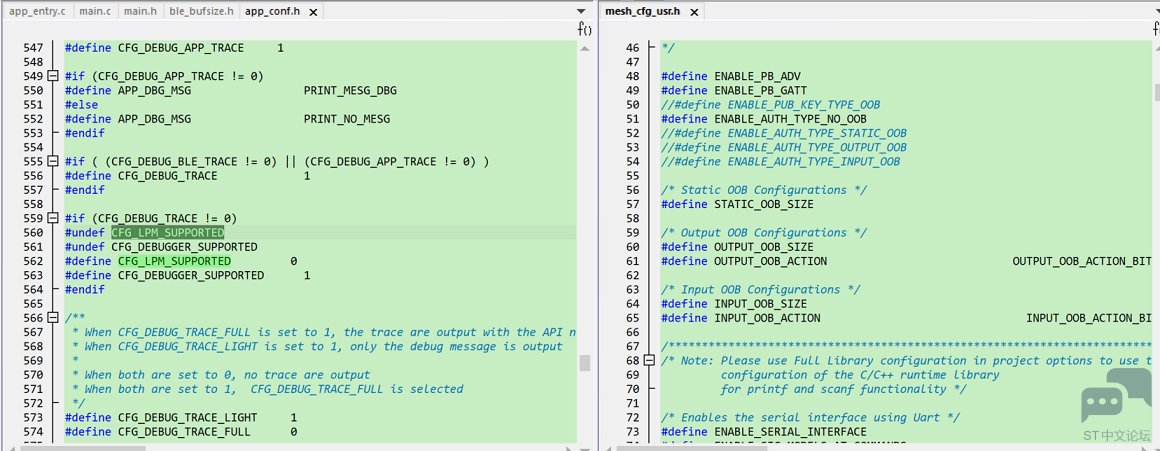Click the Input OOB Configurations comment

(761, 290)
